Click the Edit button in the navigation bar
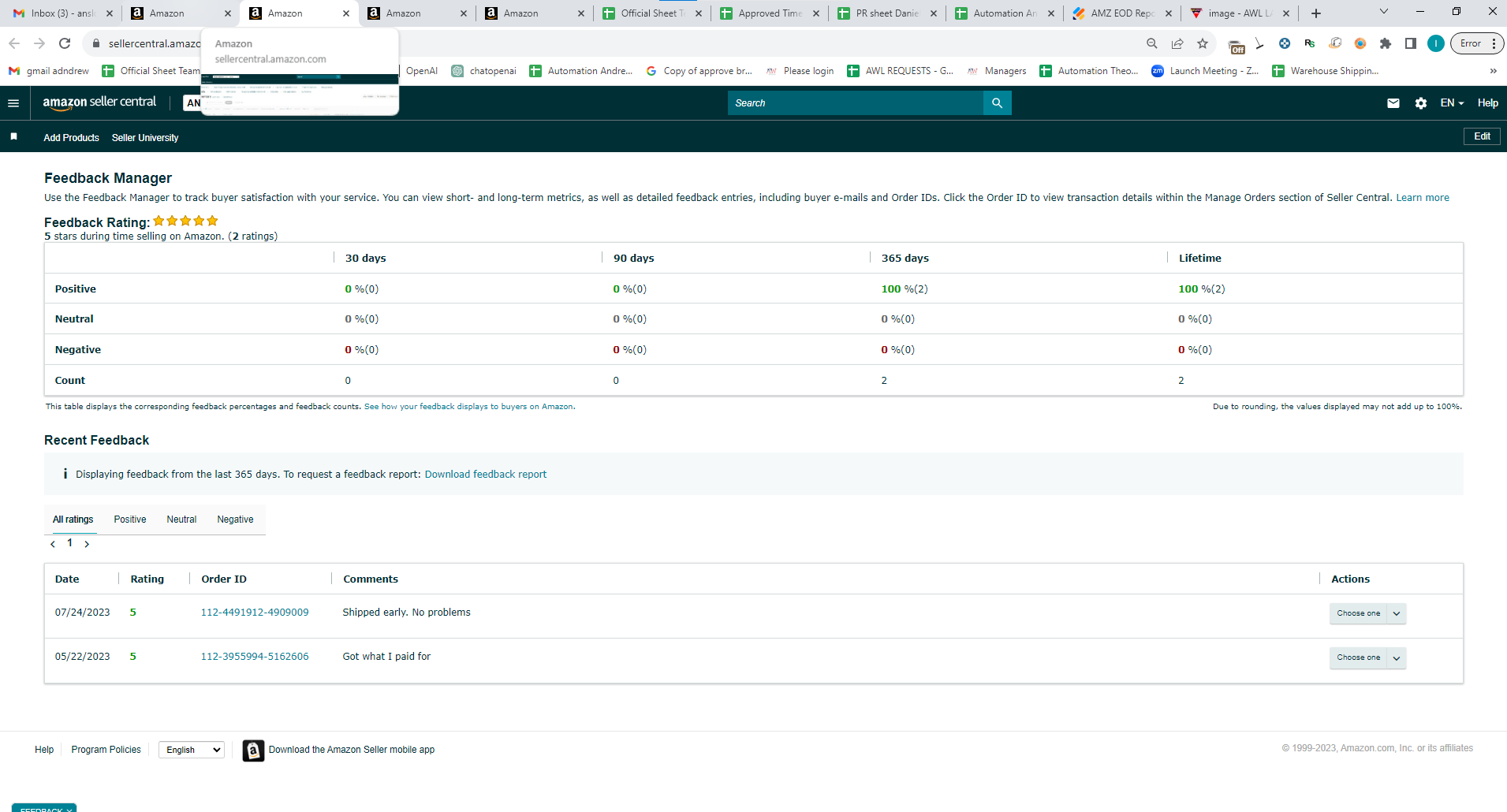This screenshot has width=1507, height=812. pos(1482,136)
